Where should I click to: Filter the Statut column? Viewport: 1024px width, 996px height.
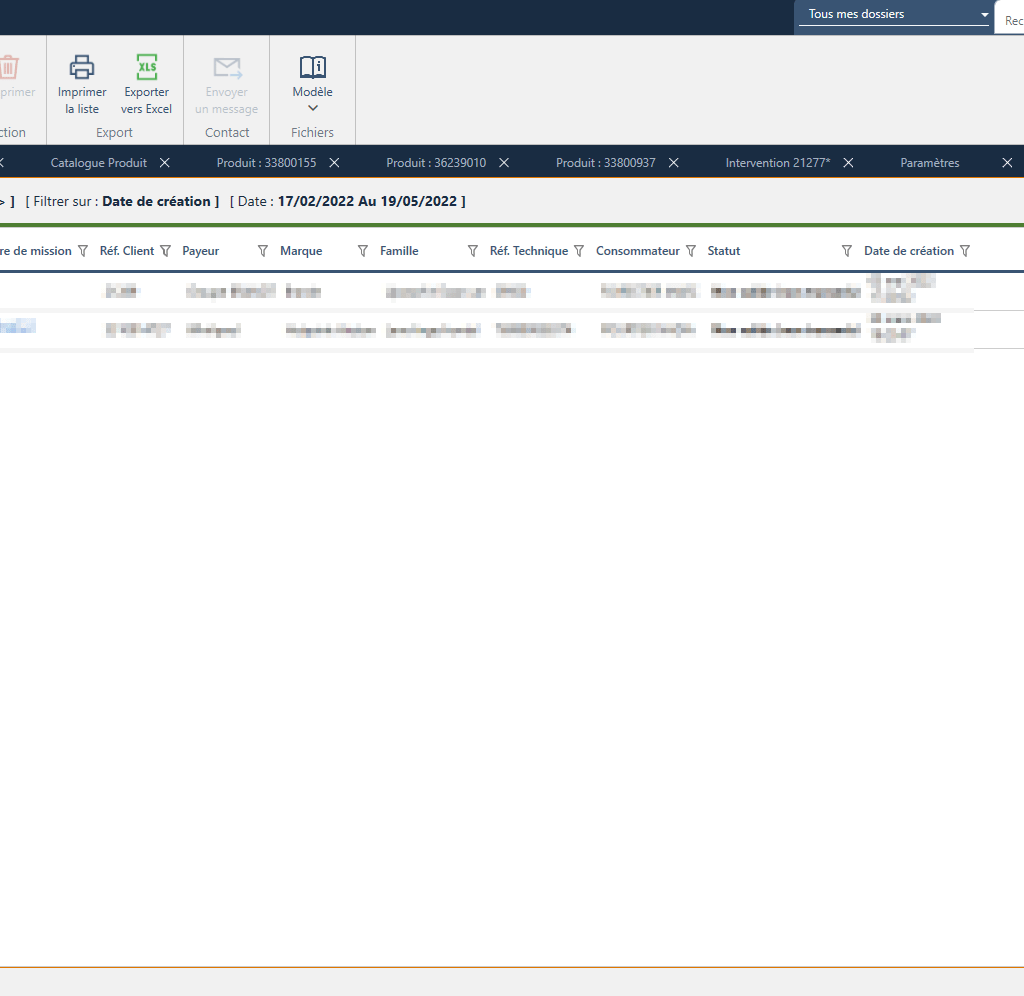847,251
